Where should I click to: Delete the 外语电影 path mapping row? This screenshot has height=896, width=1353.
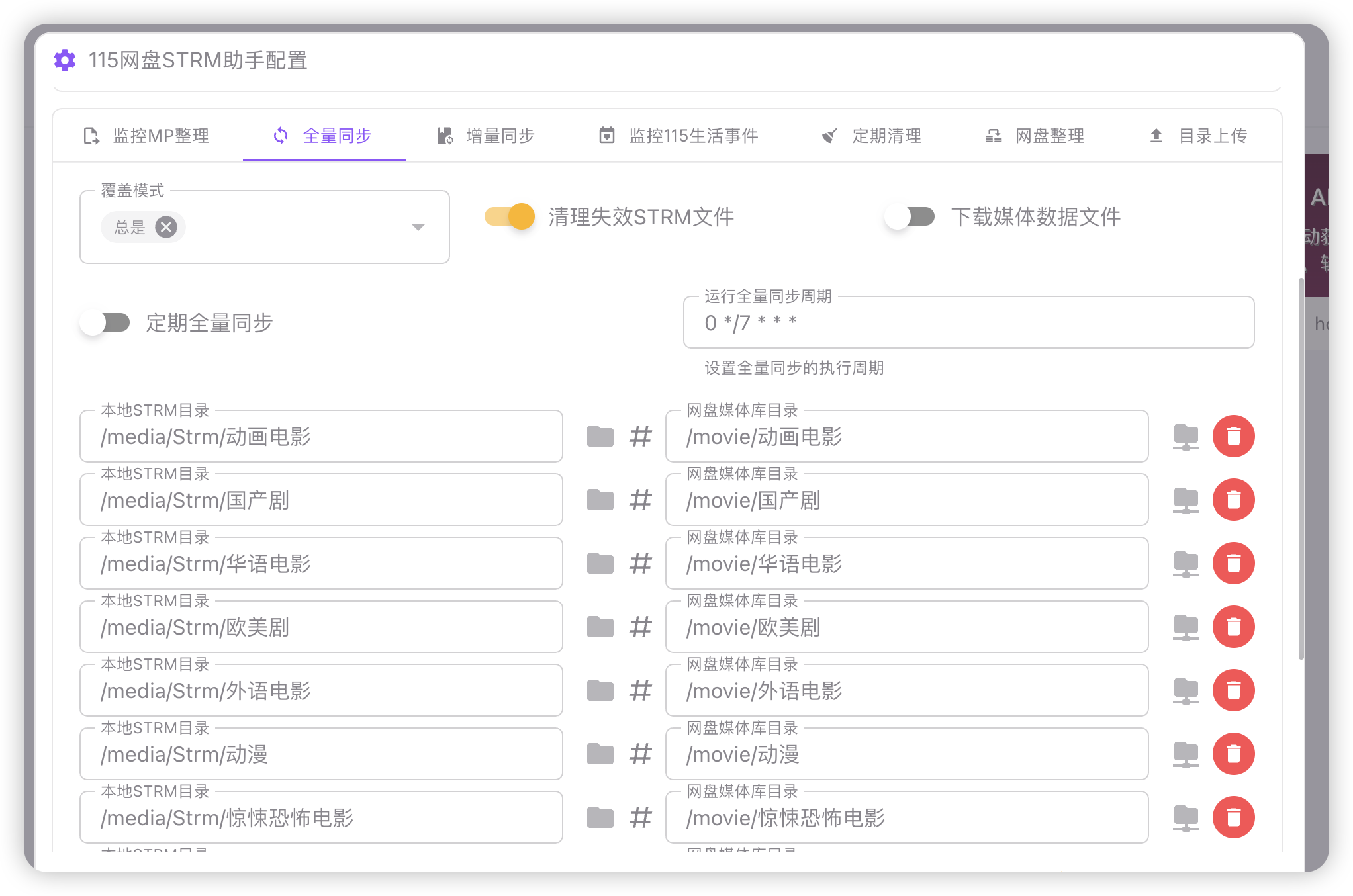[1233, 690]
